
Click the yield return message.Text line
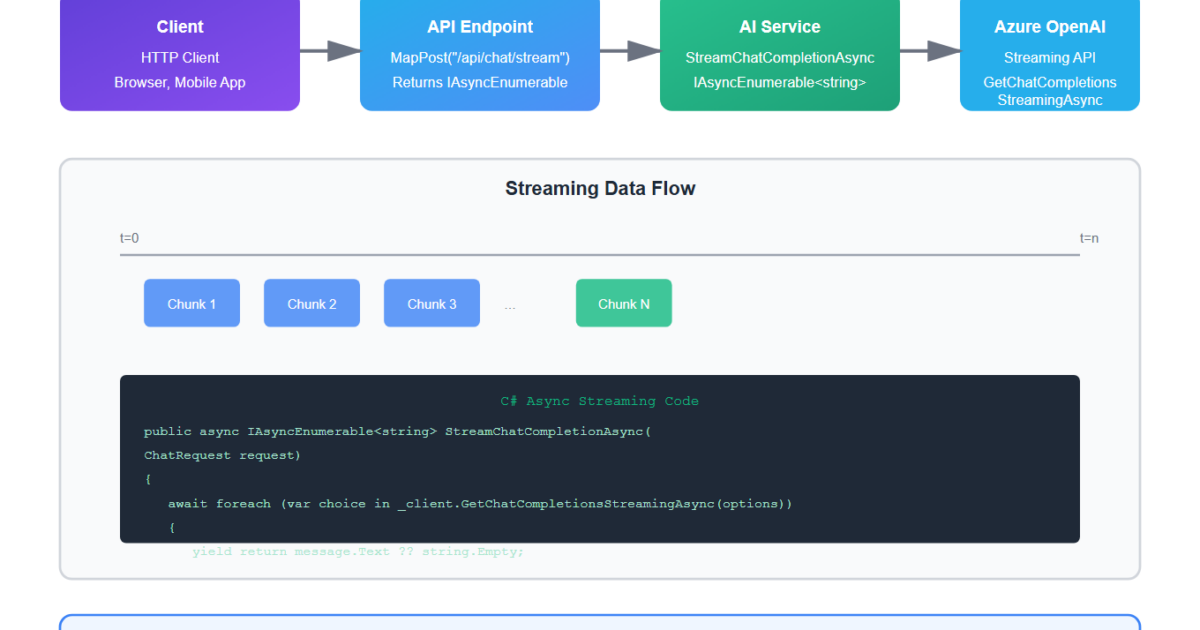tap(358, 551)
